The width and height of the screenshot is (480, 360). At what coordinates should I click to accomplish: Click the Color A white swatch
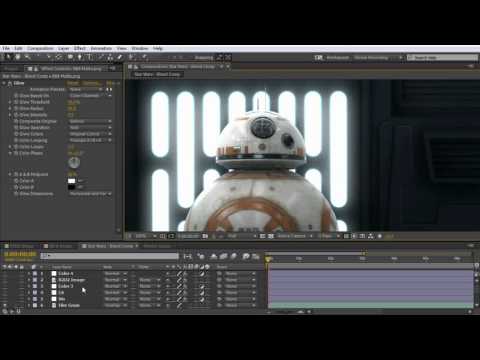(71, 181)
